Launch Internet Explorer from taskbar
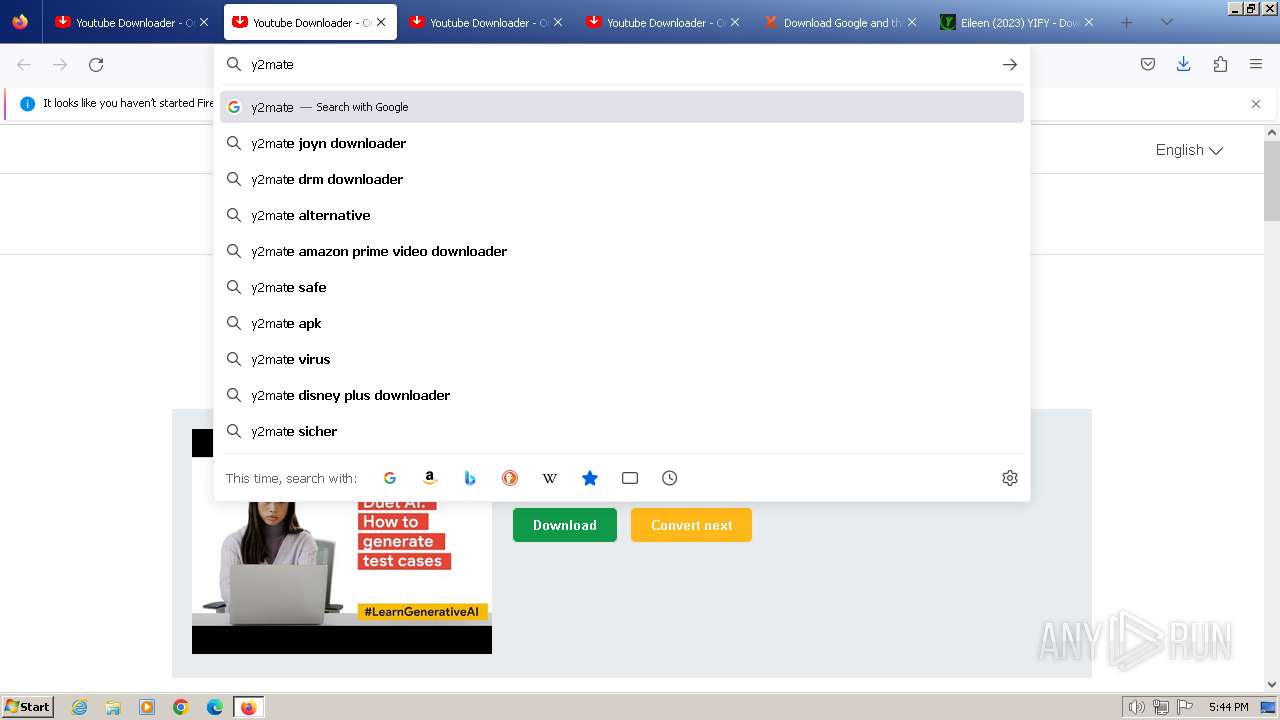 pos(80,707)
